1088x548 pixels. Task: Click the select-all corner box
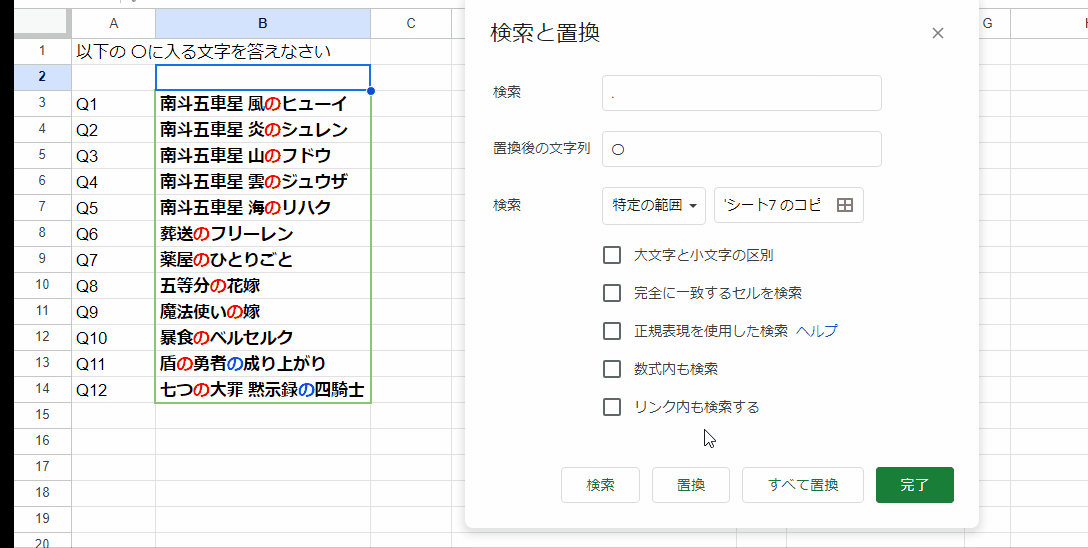click(x=42, y=24)
